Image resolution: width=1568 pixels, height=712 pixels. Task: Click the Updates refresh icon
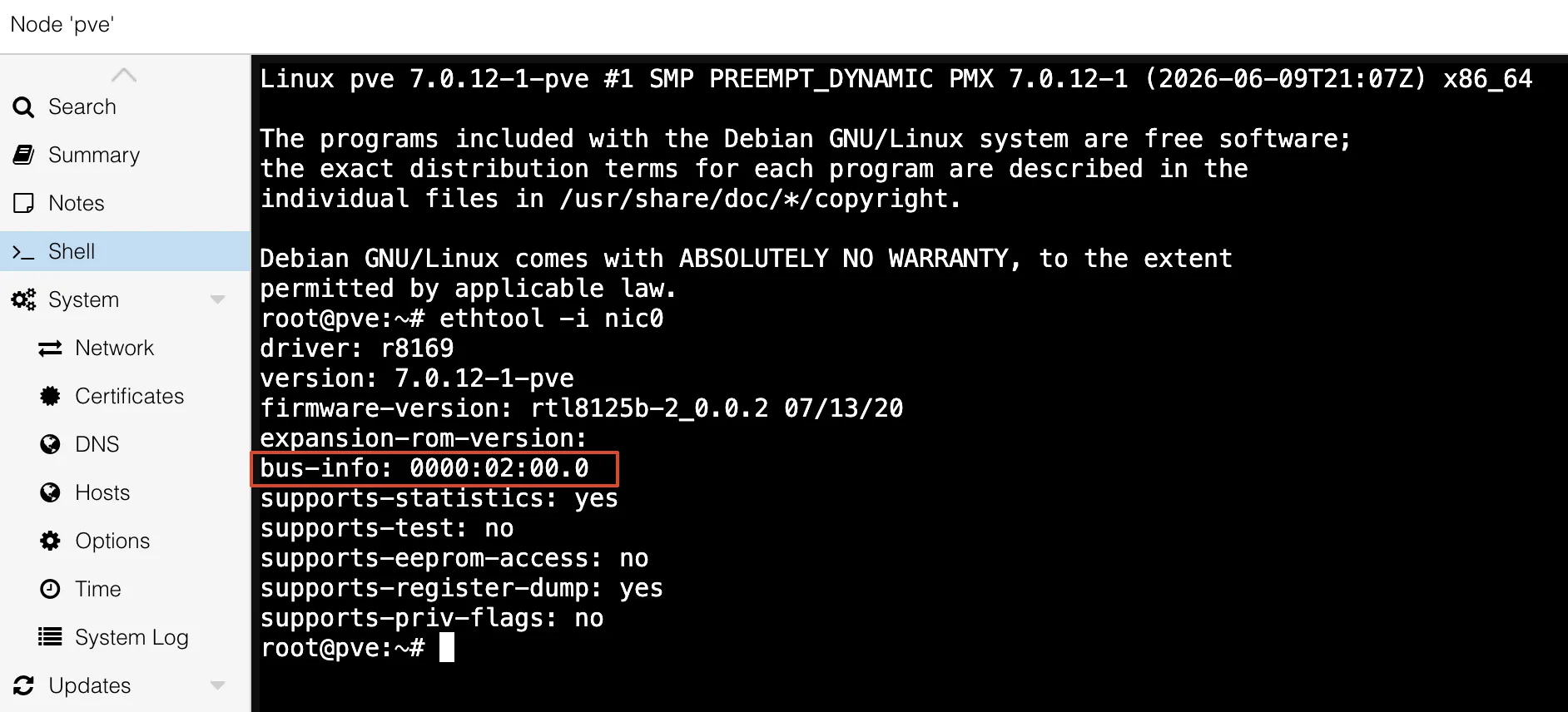pos(23,686)
